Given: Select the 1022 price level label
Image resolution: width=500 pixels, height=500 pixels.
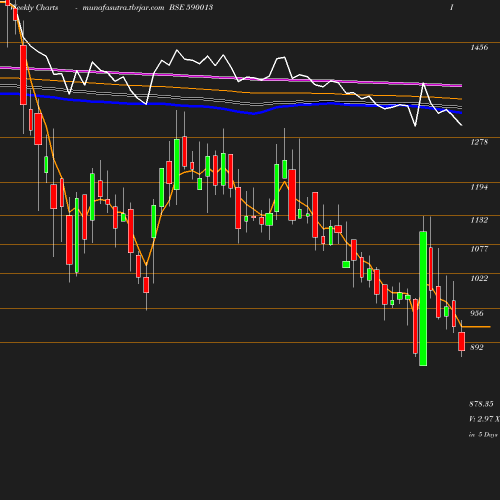Looking at the screenshot, I should point(479,278).
